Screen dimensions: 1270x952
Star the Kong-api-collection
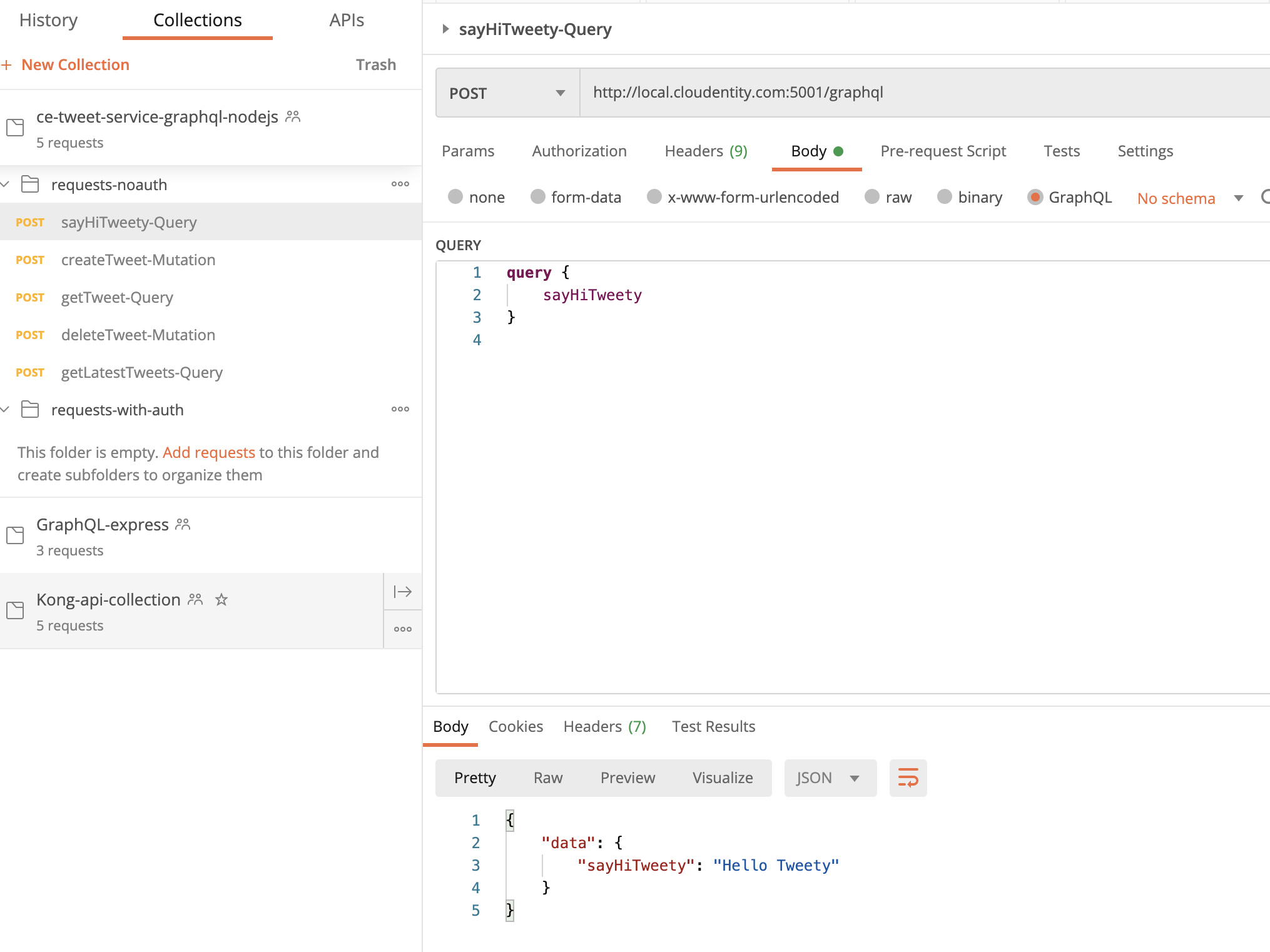tap(221, 600)
